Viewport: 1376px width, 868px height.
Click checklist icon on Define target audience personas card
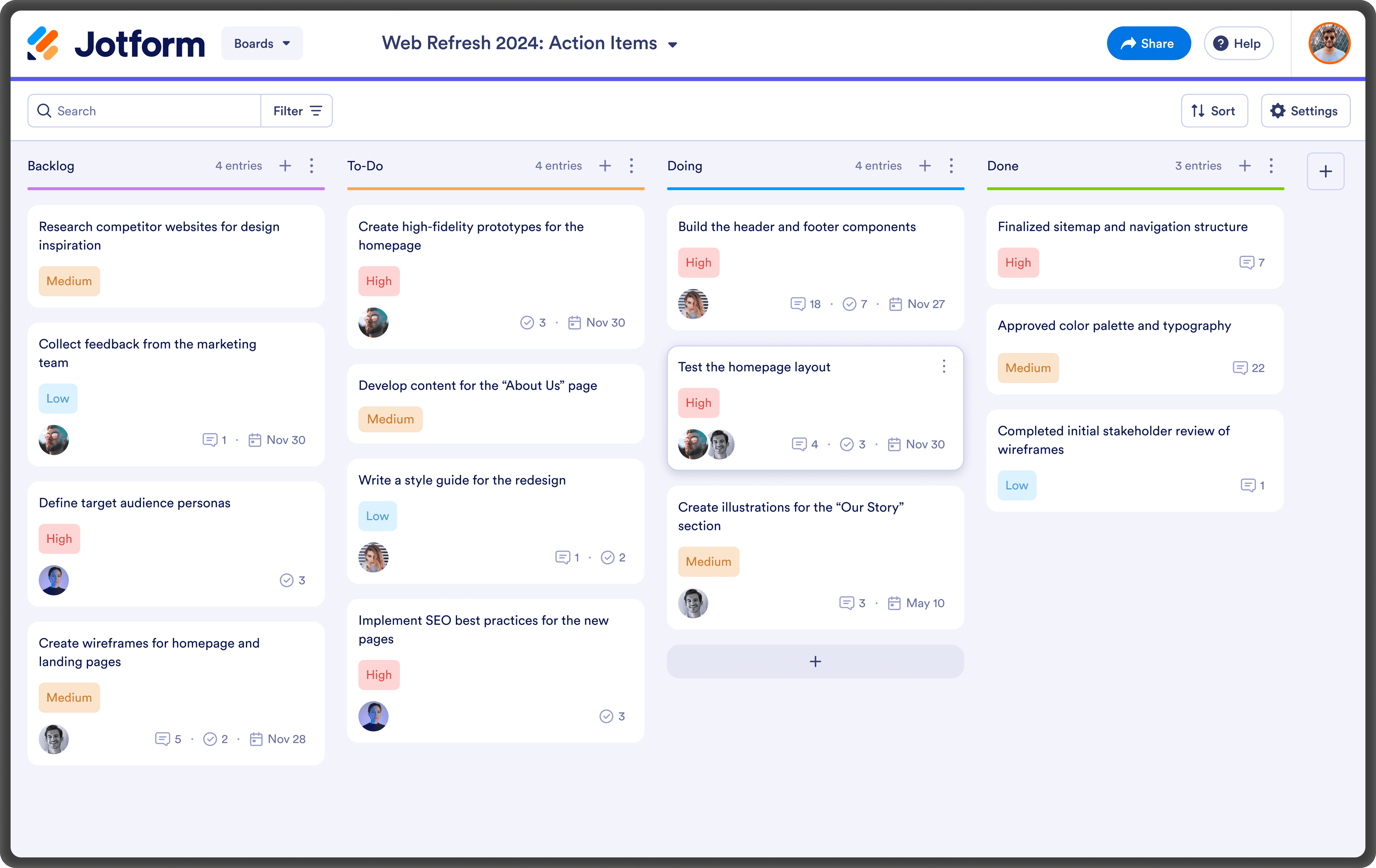click(x=286, y=580)
